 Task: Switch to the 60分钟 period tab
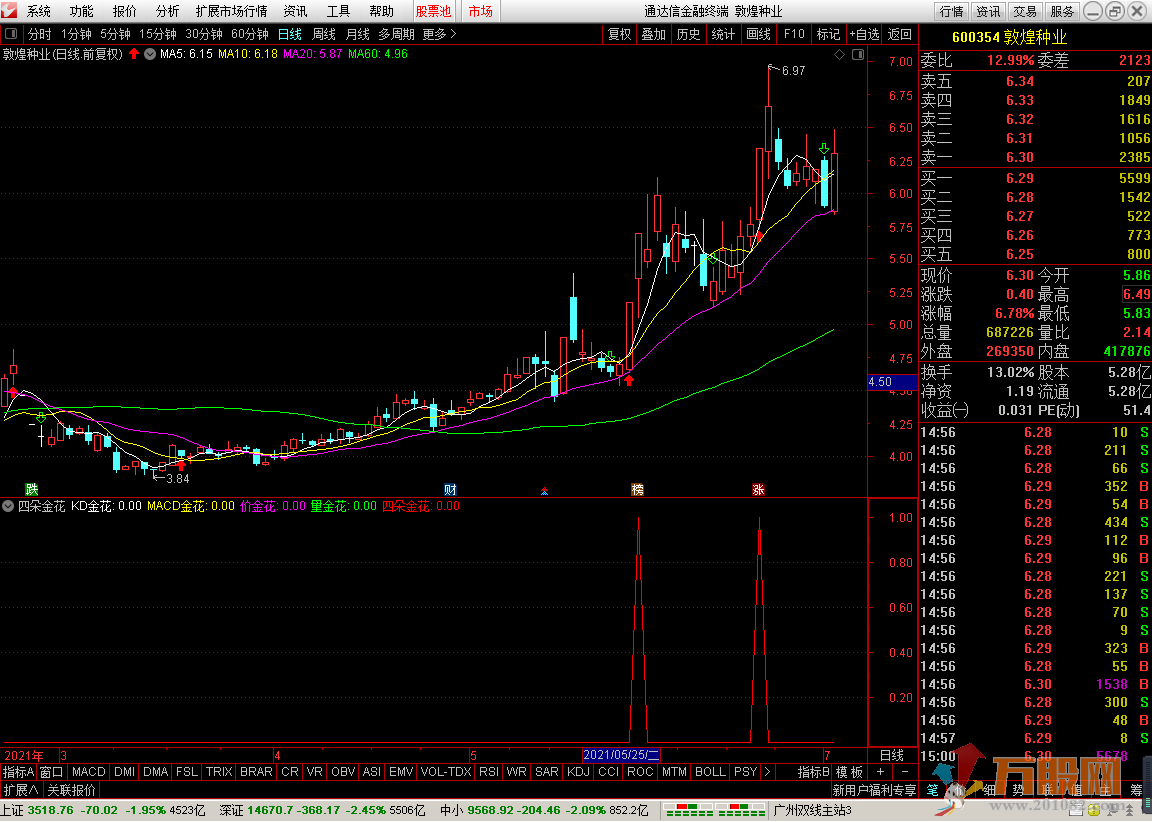coord(250,34)
